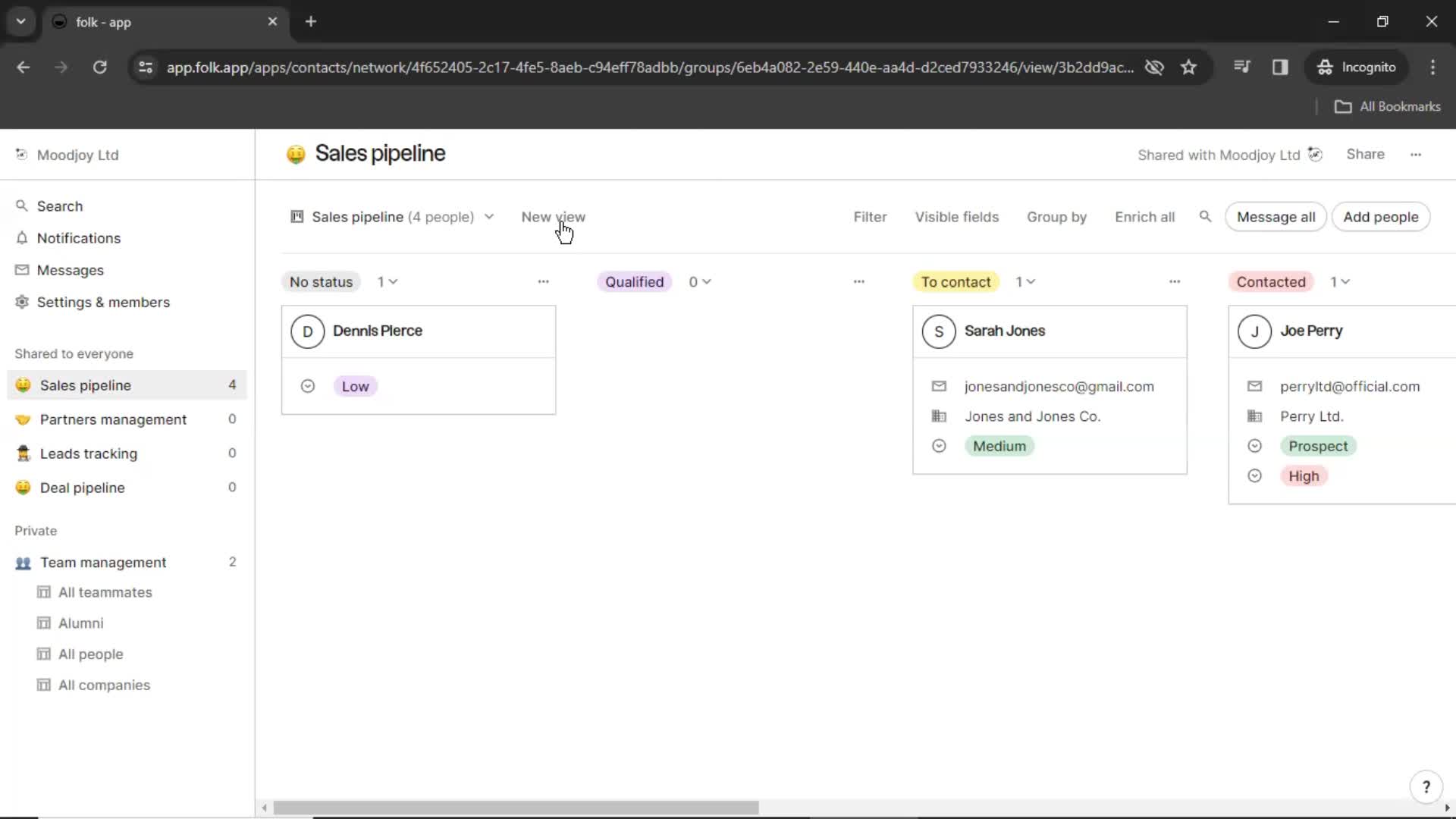Click the Filter icon for pipeline
Image resolution: width=1456 pixels, height=819 pixels.
pos(869,217)
